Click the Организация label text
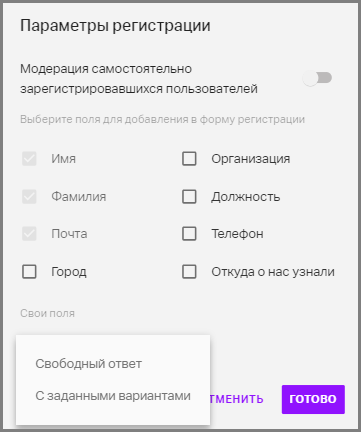Screen dimensions: 361x432 (x=251, y=159)
